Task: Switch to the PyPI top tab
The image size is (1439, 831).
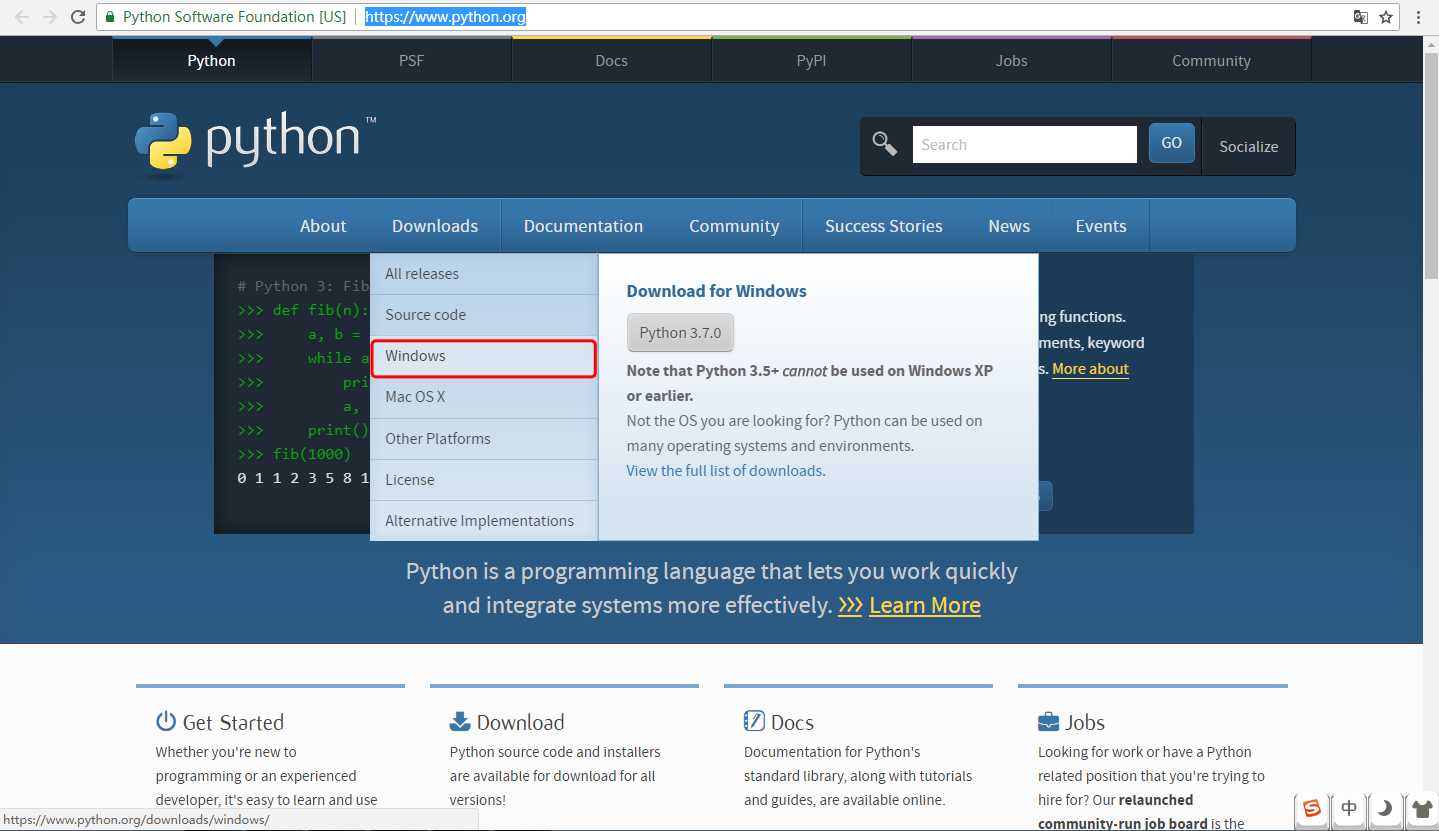Action: point(812,60)
